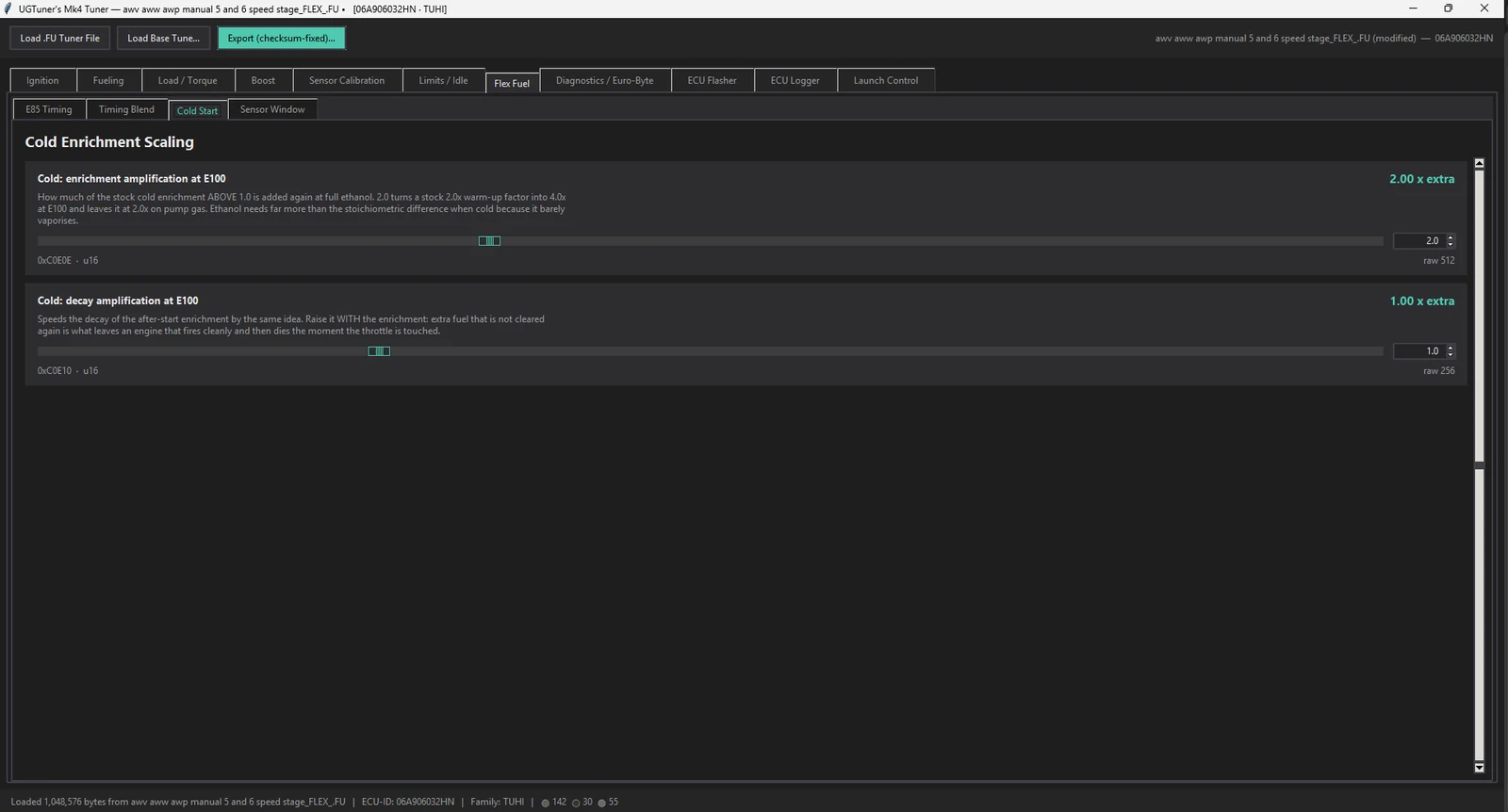
Task: Click the 'raw 256' value
Action: click(1438, 371)
